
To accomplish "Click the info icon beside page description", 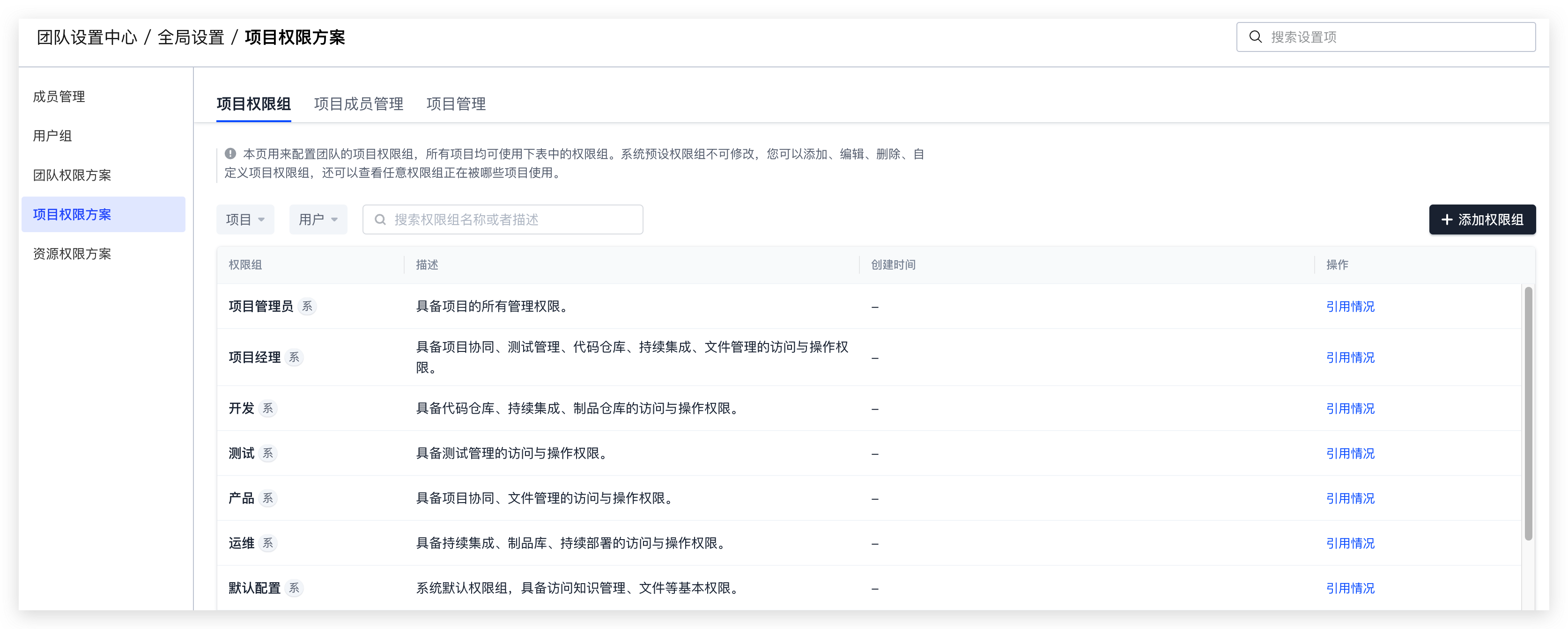I will click(230, 154).
